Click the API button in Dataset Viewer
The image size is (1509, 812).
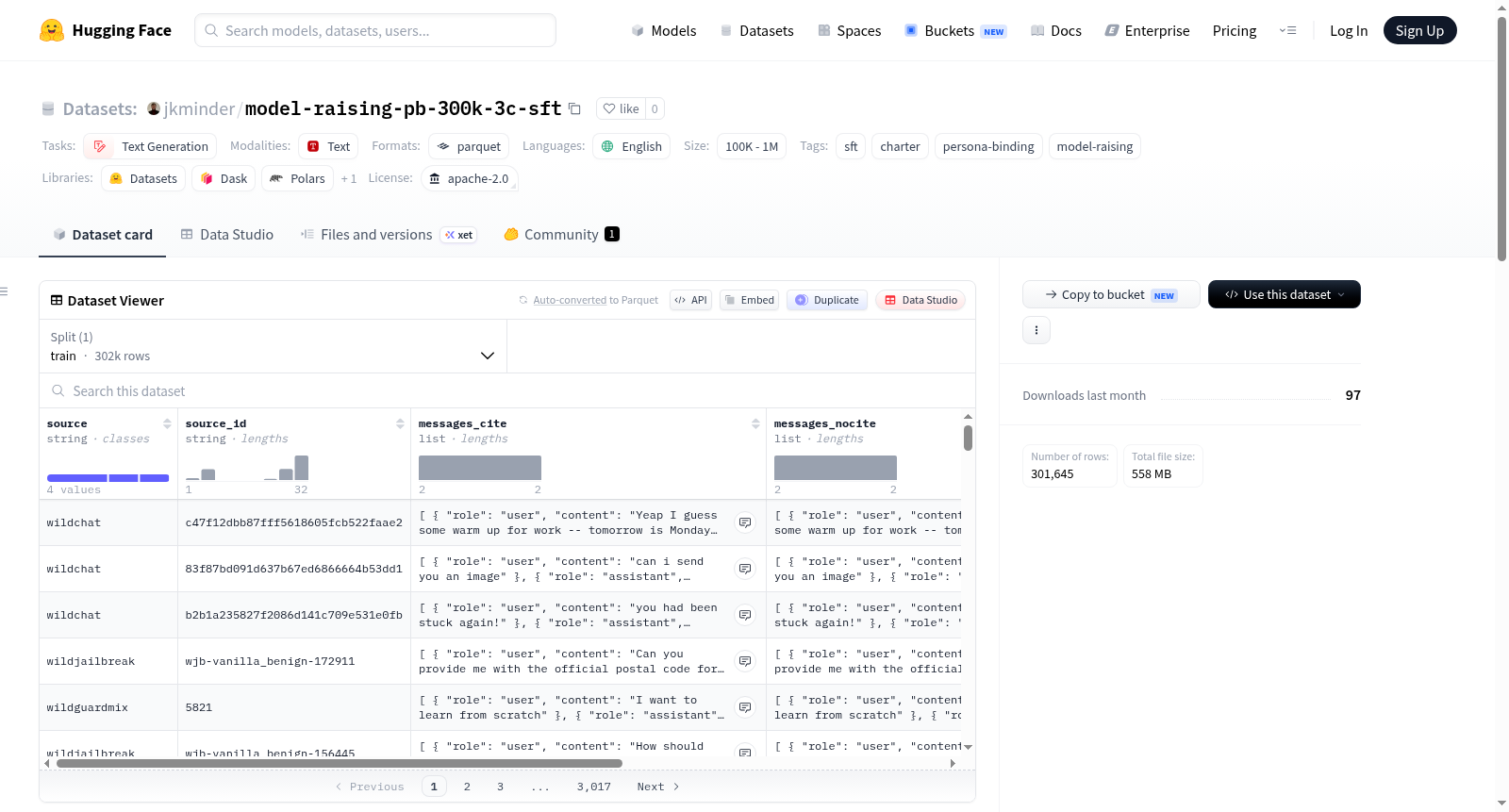690,300
